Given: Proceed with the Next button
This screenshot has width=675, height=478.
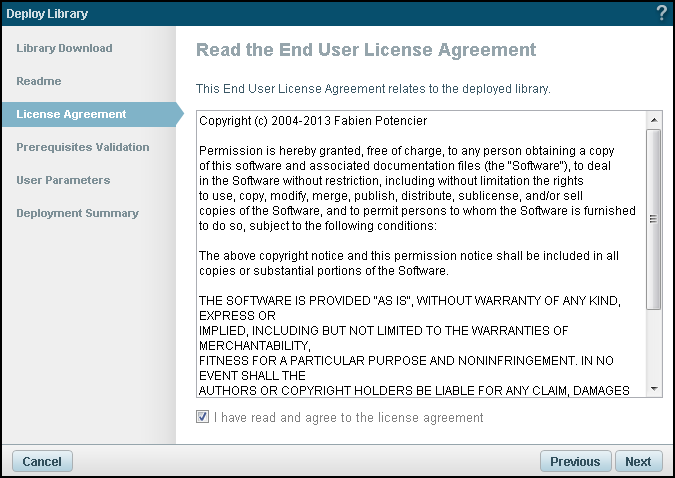Looking at the screenshot, I should [638, 461].
